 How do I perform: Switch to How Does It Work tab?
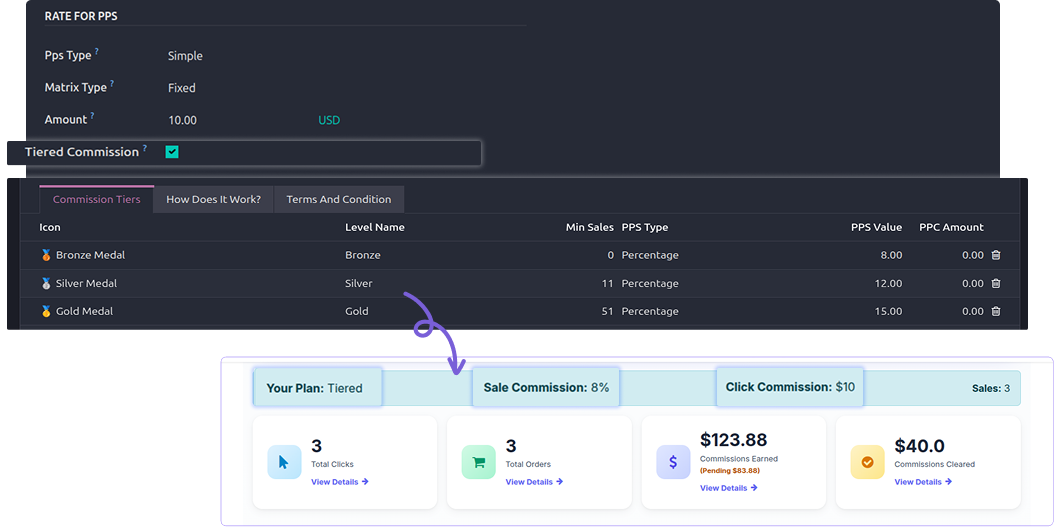coord(214,200)
